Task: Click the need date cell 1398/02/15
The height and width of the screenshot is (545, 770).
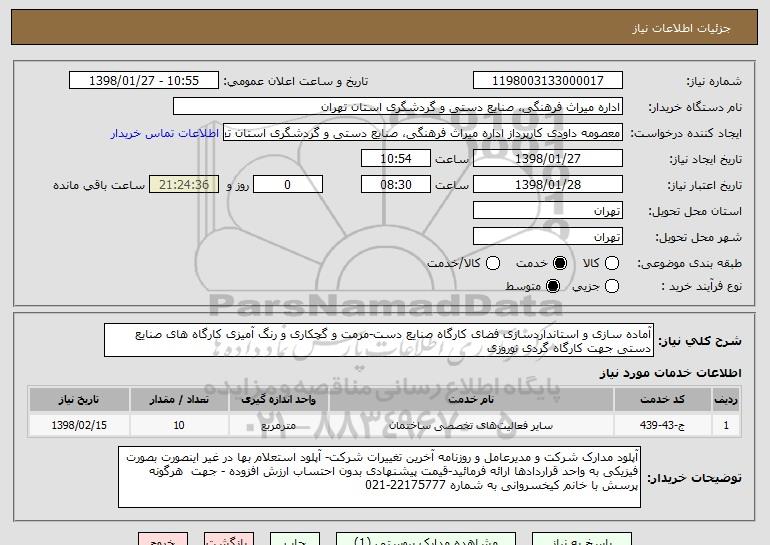Action: (x=79, y=425)
